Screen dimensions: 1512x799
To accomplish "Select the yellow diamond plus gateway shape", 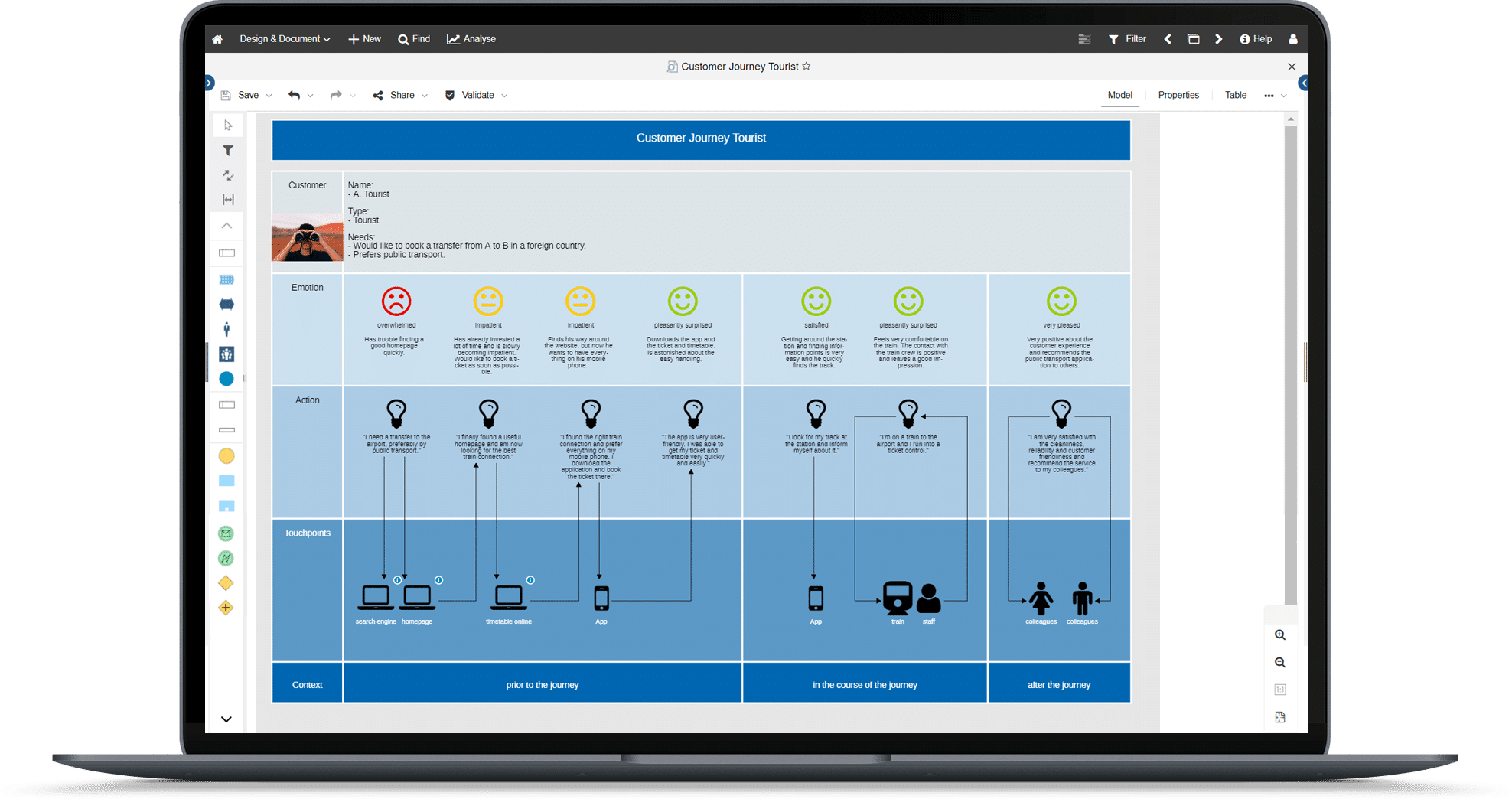I will point(226,608).
